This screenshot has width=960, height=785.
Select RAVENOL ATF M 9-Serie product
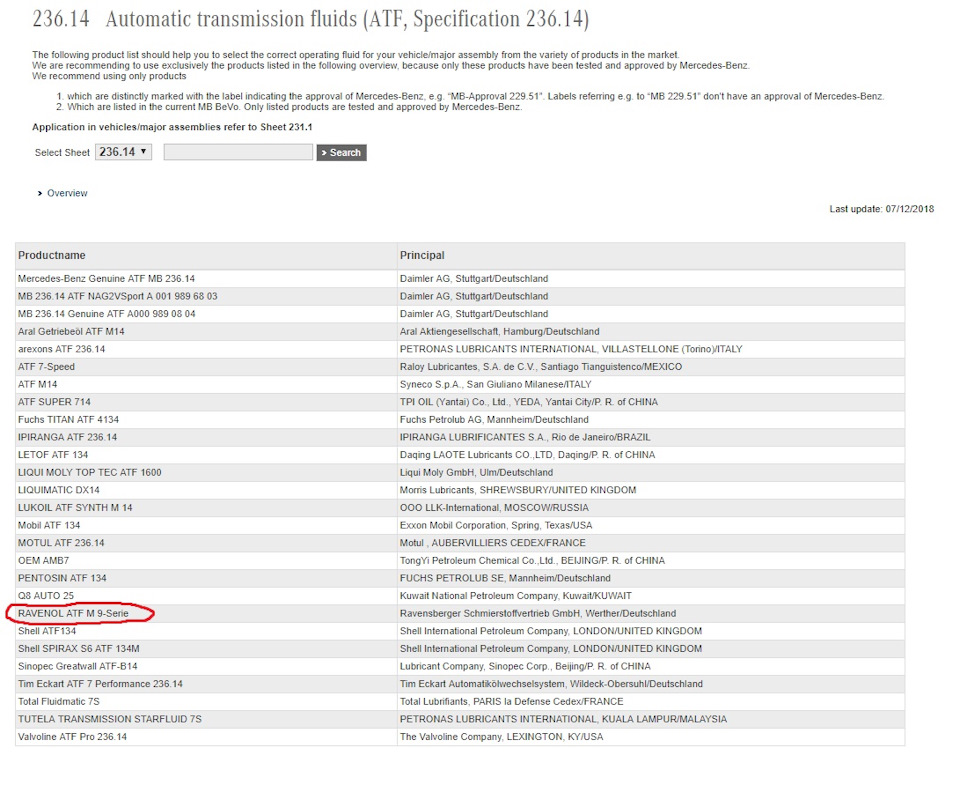73,614
